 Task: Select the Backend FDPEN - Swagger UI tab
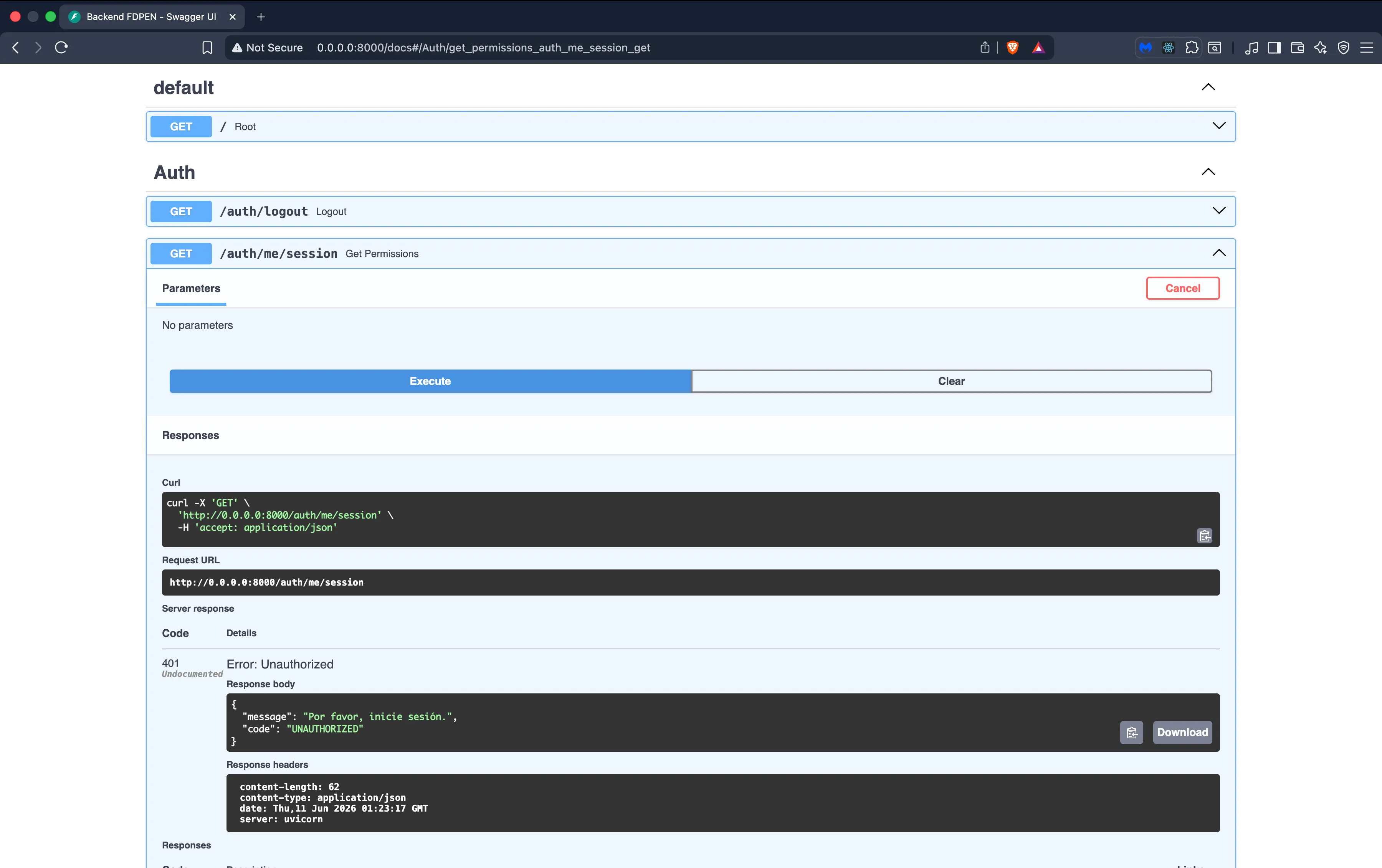click(x=152, y=17)
